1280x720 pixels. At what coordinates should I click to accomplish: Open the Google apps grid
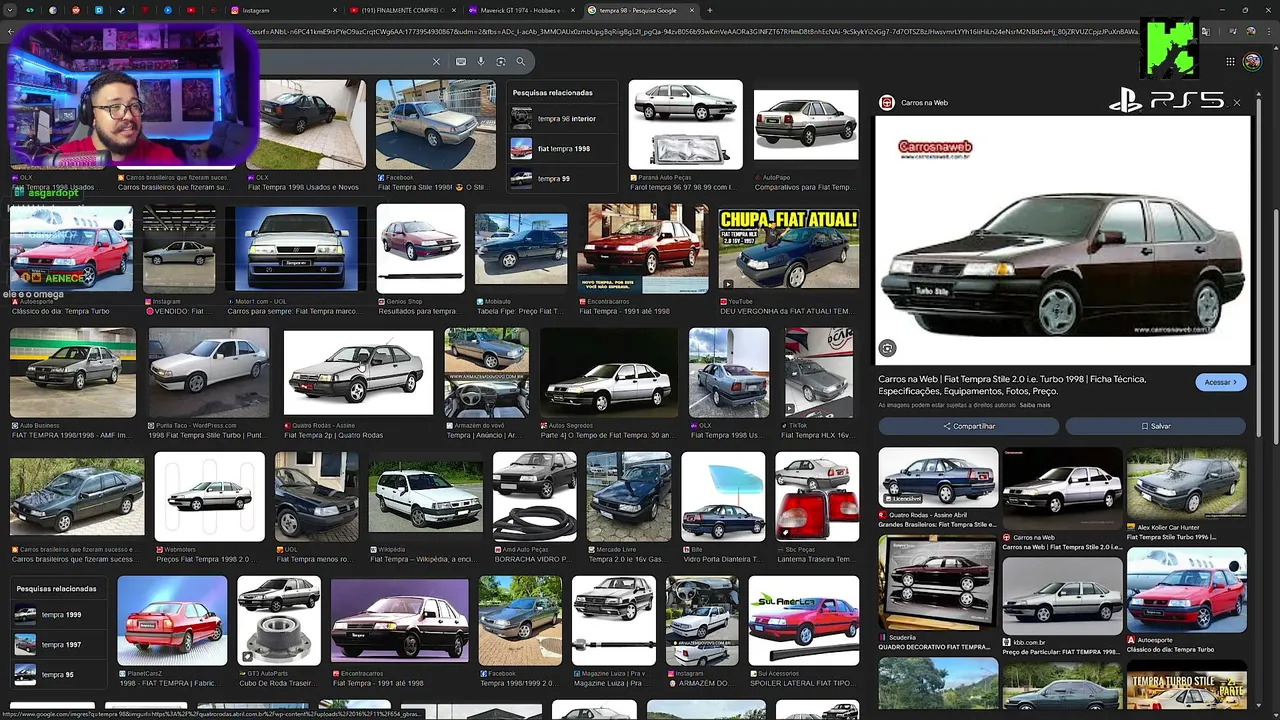1230,62
